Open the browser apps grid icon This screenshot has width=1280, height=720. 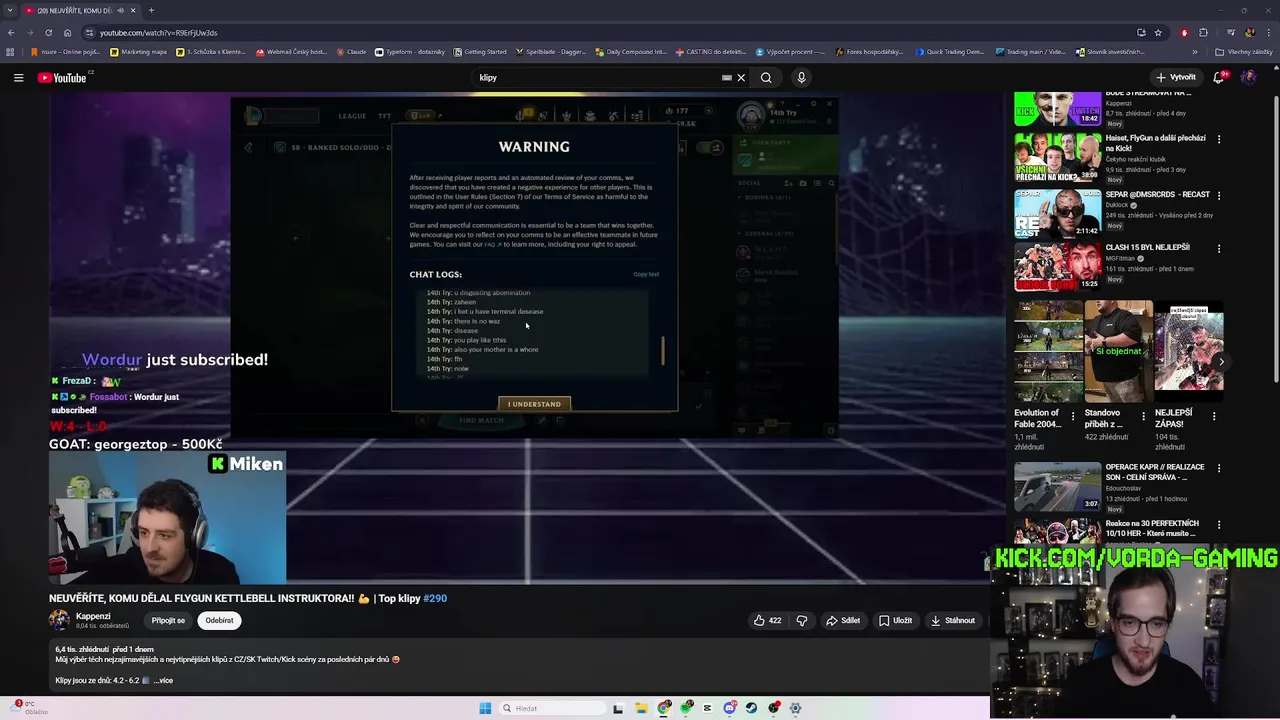pyautogui.click(x=10, y=52)
